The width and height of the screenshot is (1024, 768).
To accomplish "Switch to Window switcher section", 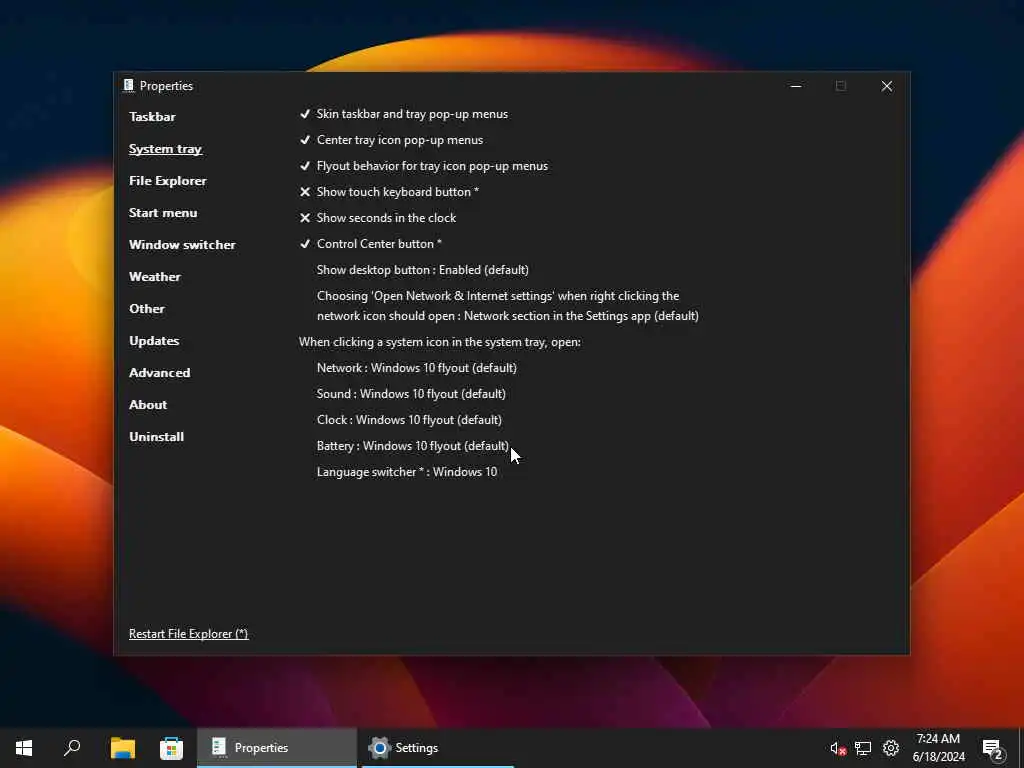I will [182, 245].
